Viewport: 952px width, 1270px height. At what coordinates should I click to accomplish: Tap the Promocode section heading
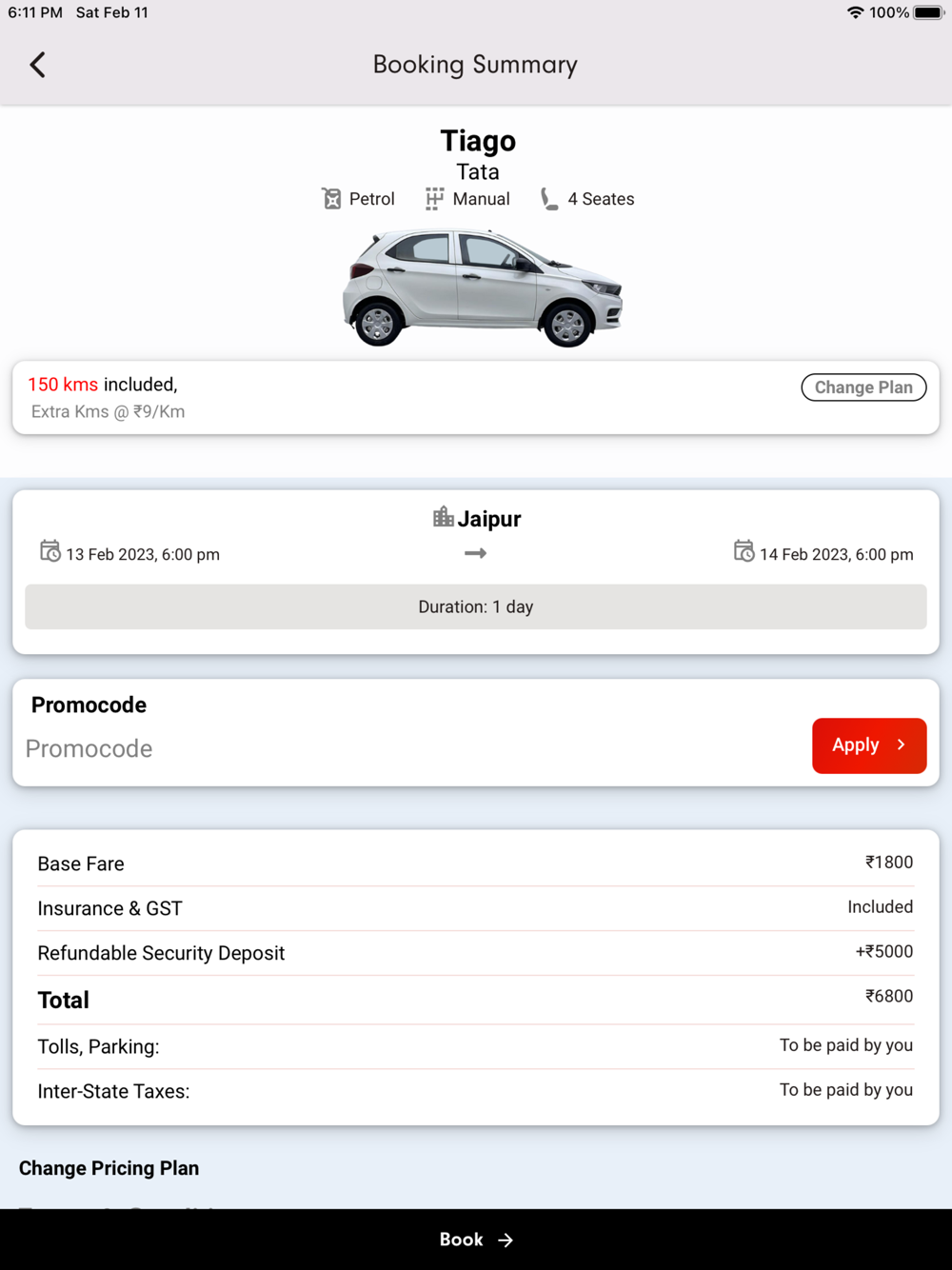89,704
